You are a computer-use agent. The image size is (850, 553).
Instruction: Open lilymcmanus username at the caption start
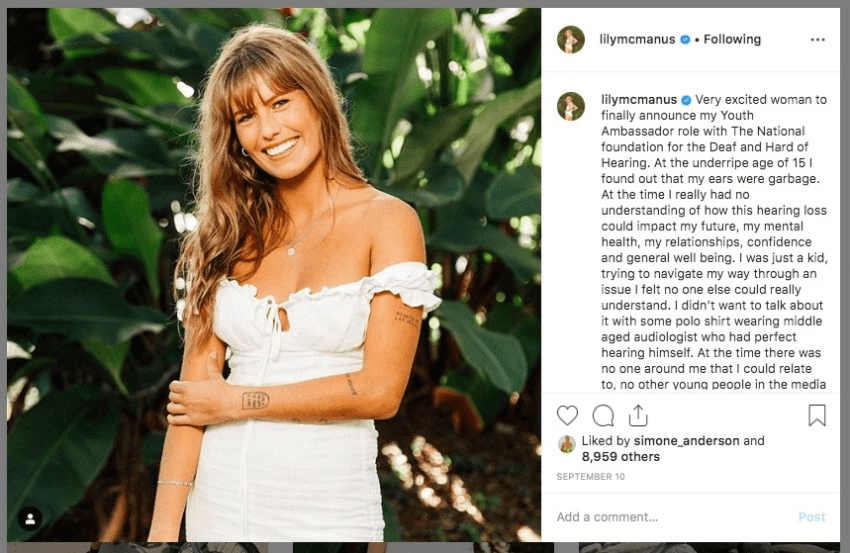point(638,100)
